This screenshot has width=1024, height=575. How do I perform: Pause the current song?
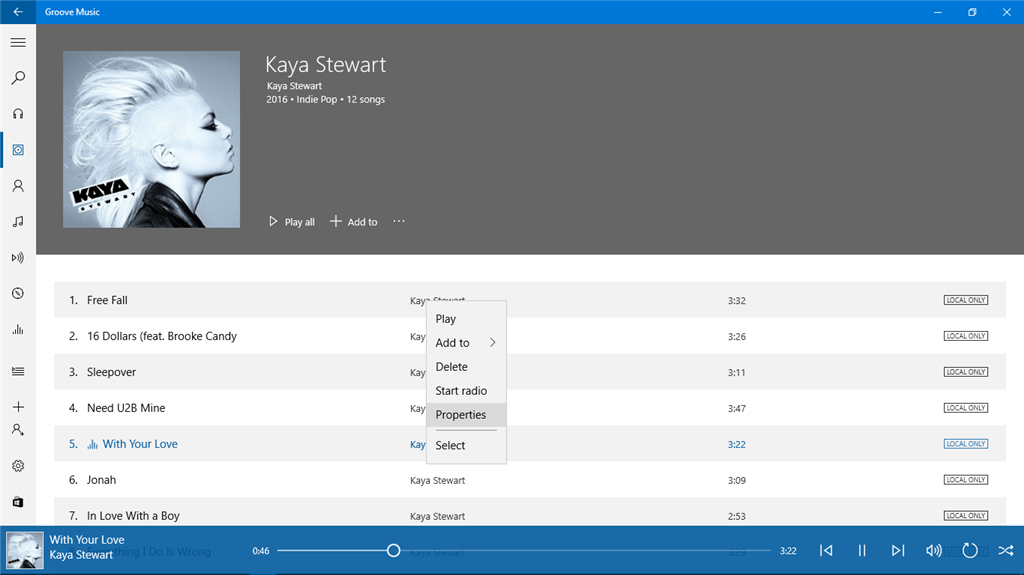tap(862, 551)
